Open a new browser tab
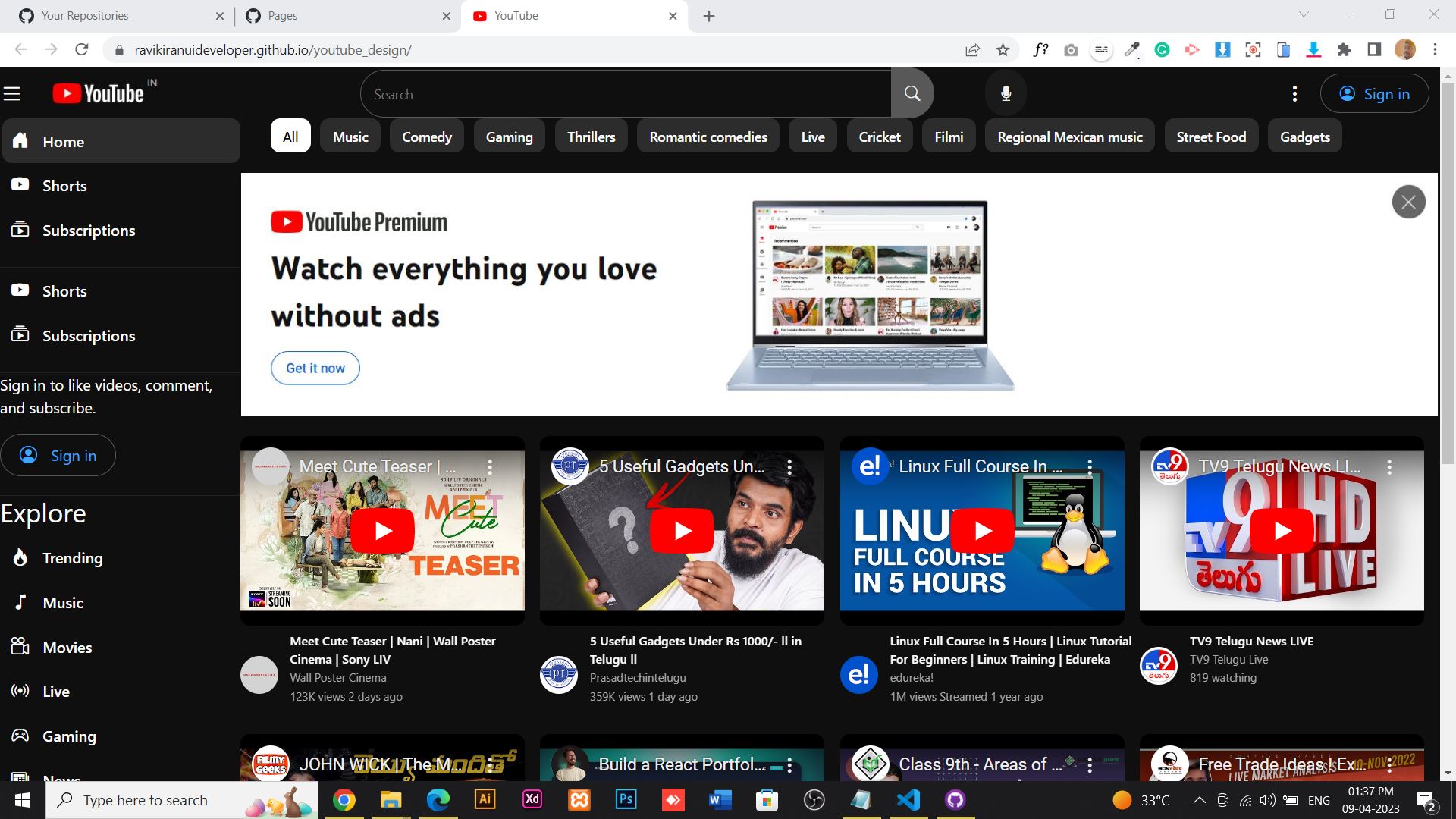1456x819 pixels. (x=709, y=16)
